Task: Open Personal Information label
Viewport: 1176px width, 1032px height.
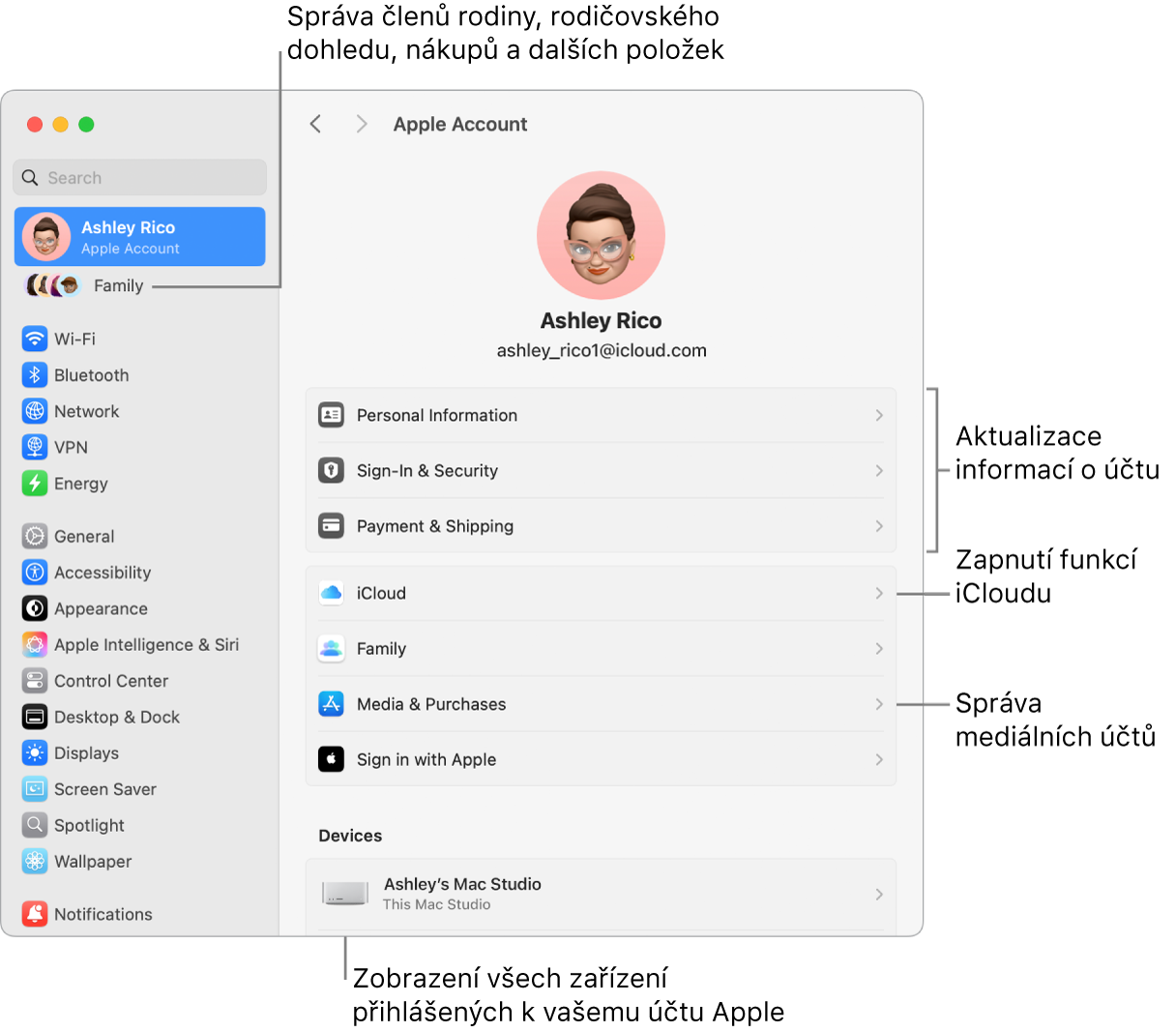Action: tap(437, 415)
